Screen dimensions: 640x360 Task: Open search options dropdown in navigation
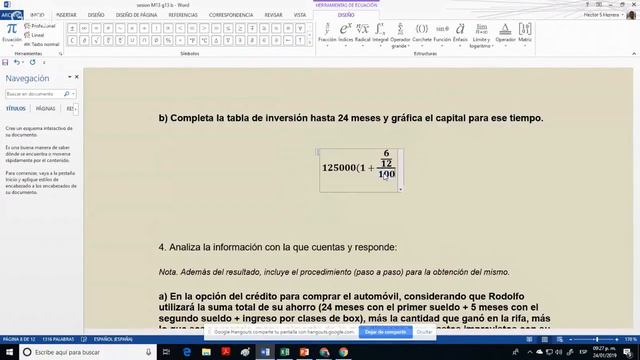pyautogui.click(x=73, y=94)
